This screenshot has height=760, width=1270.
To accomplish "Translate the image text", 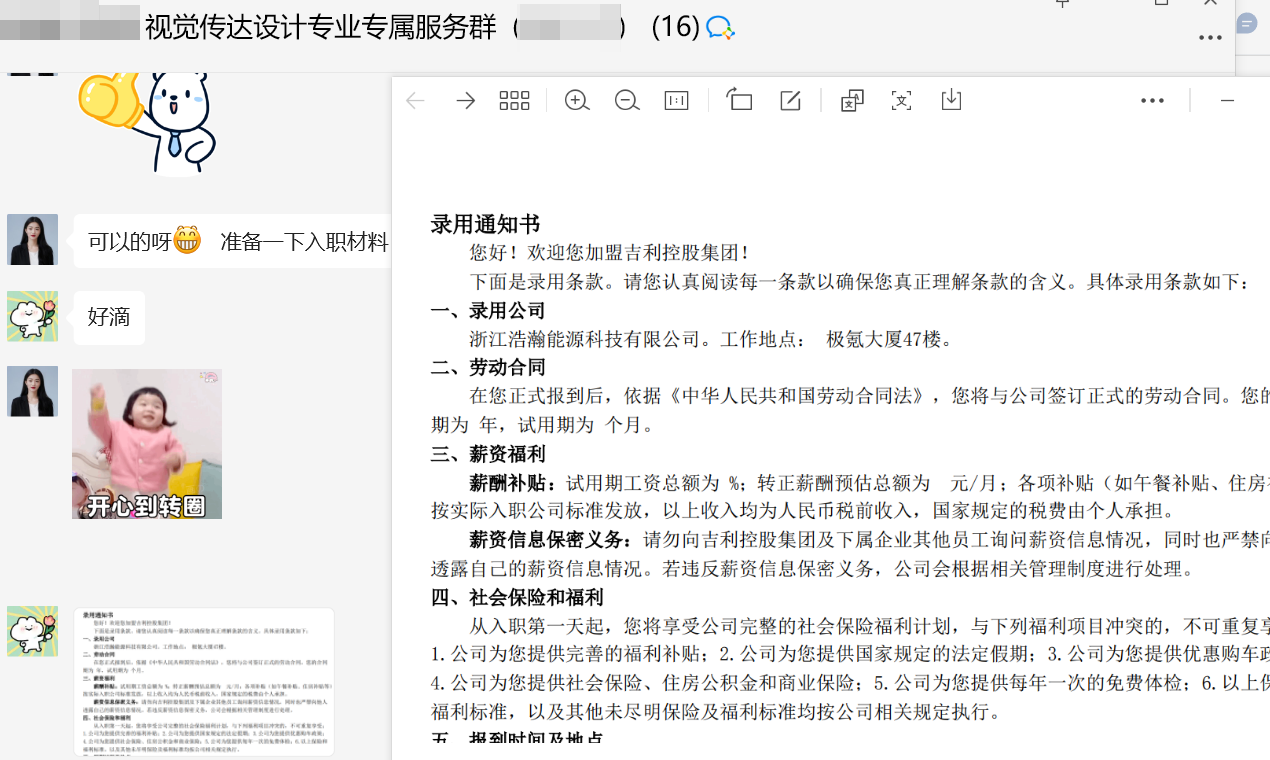I will tap(852, 101).
